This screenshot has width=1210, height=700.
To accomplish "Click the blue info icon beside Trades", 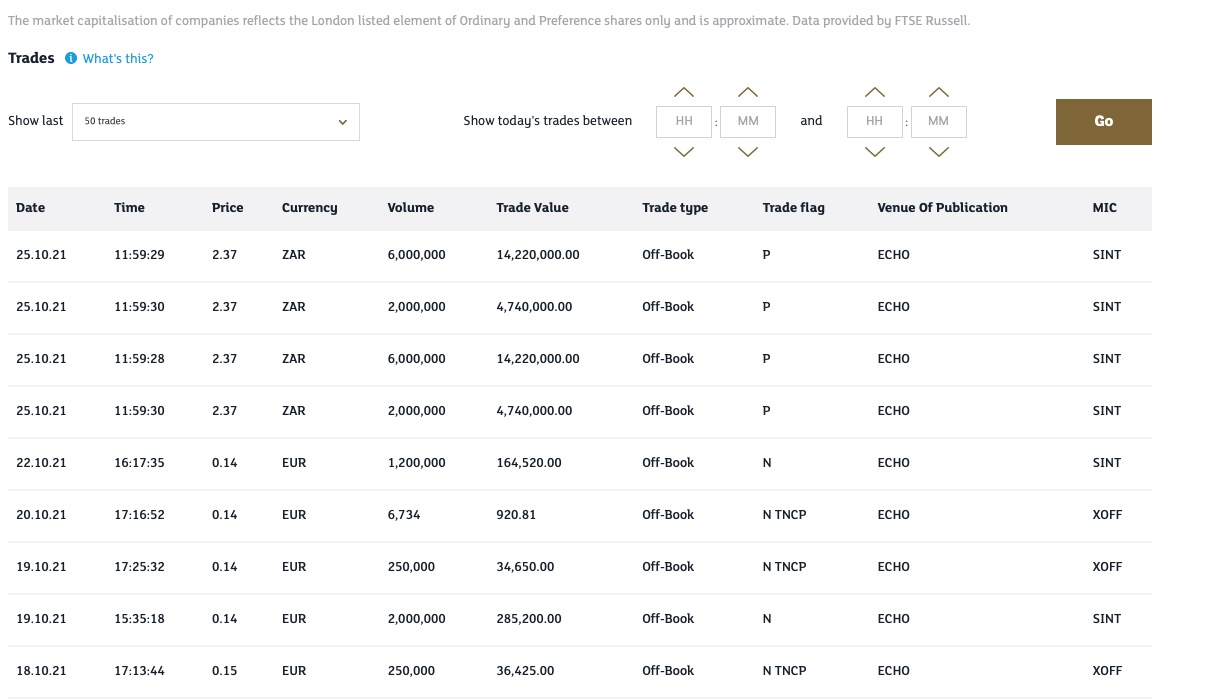I will [x=70, y=58].
